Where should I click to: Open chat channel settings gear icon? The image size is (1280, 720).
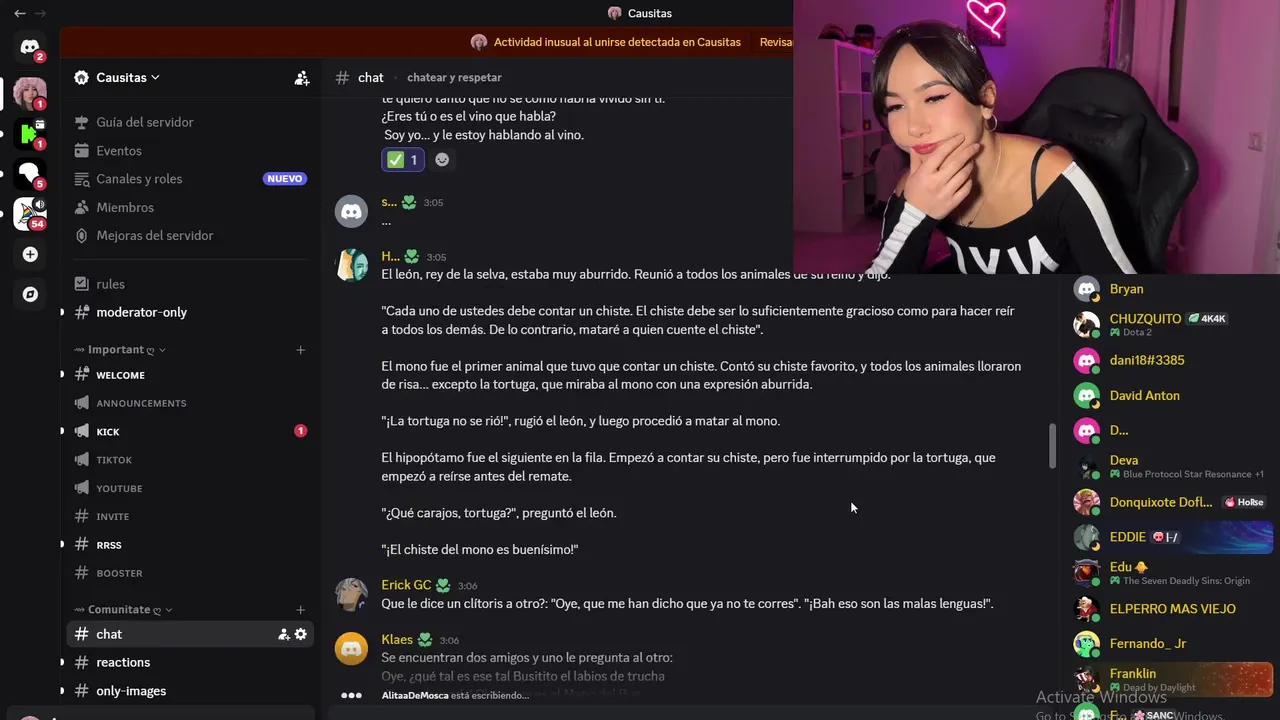point(300,634)
